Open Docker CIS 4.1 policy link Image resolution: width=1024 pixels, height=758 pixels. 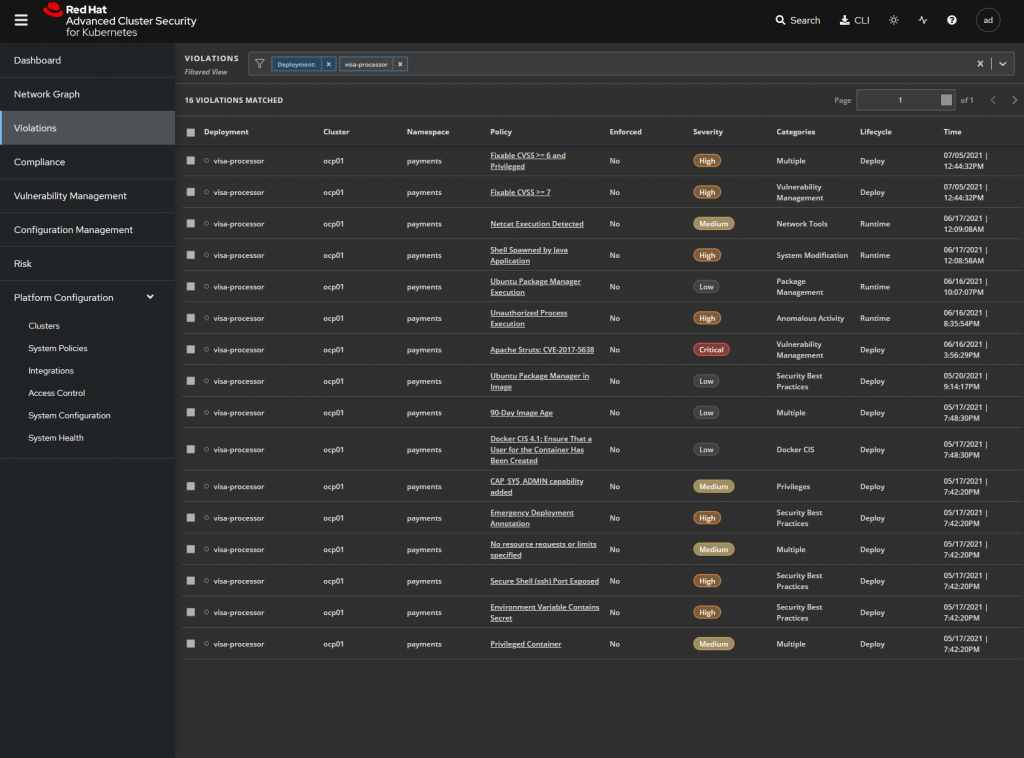pos(541,450)
